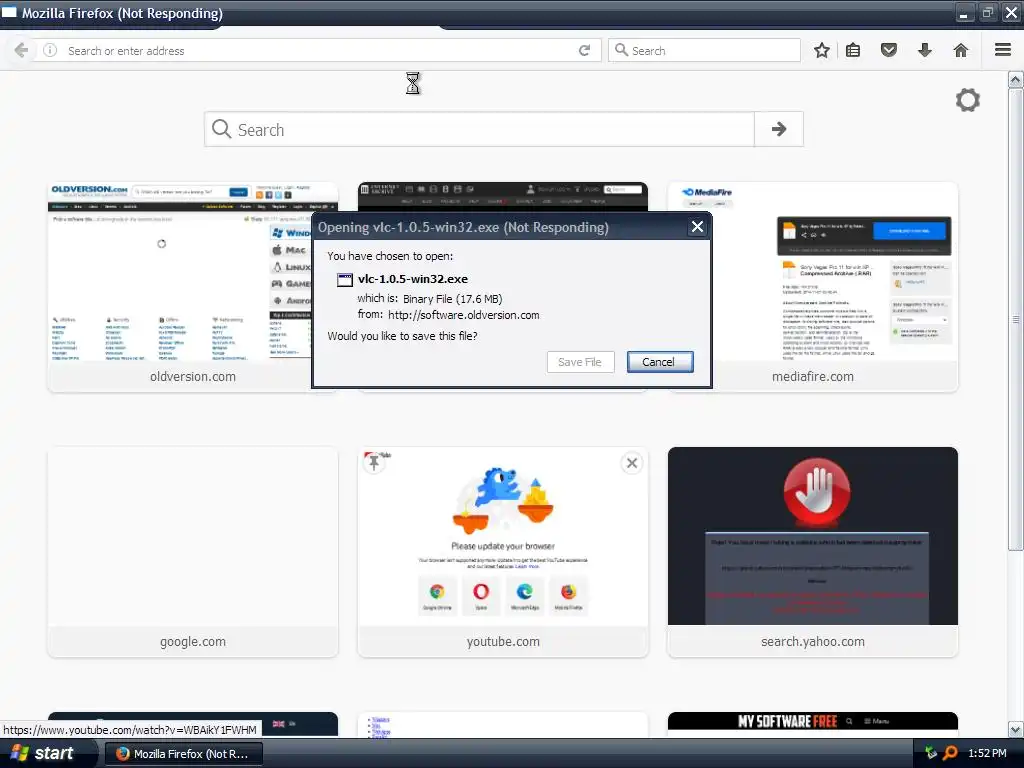1024x768 pixels.
Task: Select Mozilla Firefox taskbar button
Action: (x=184, y=754)
